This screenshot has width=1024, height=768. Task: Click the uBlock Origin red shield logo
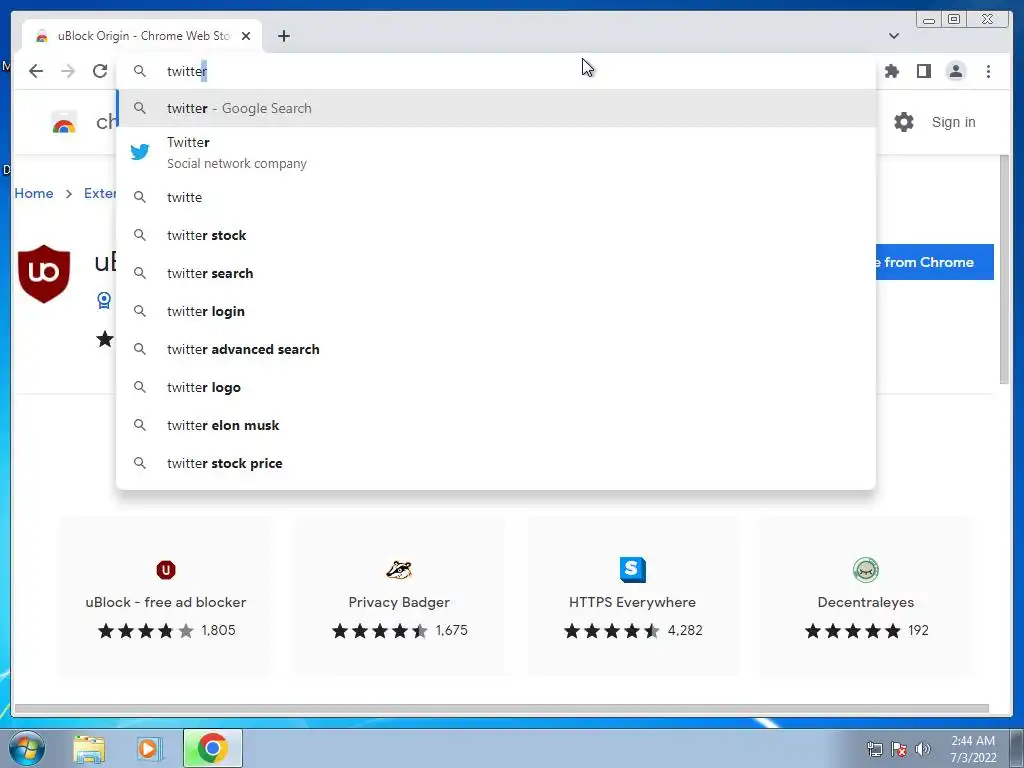pyautogui.click(x=44, y=274)
